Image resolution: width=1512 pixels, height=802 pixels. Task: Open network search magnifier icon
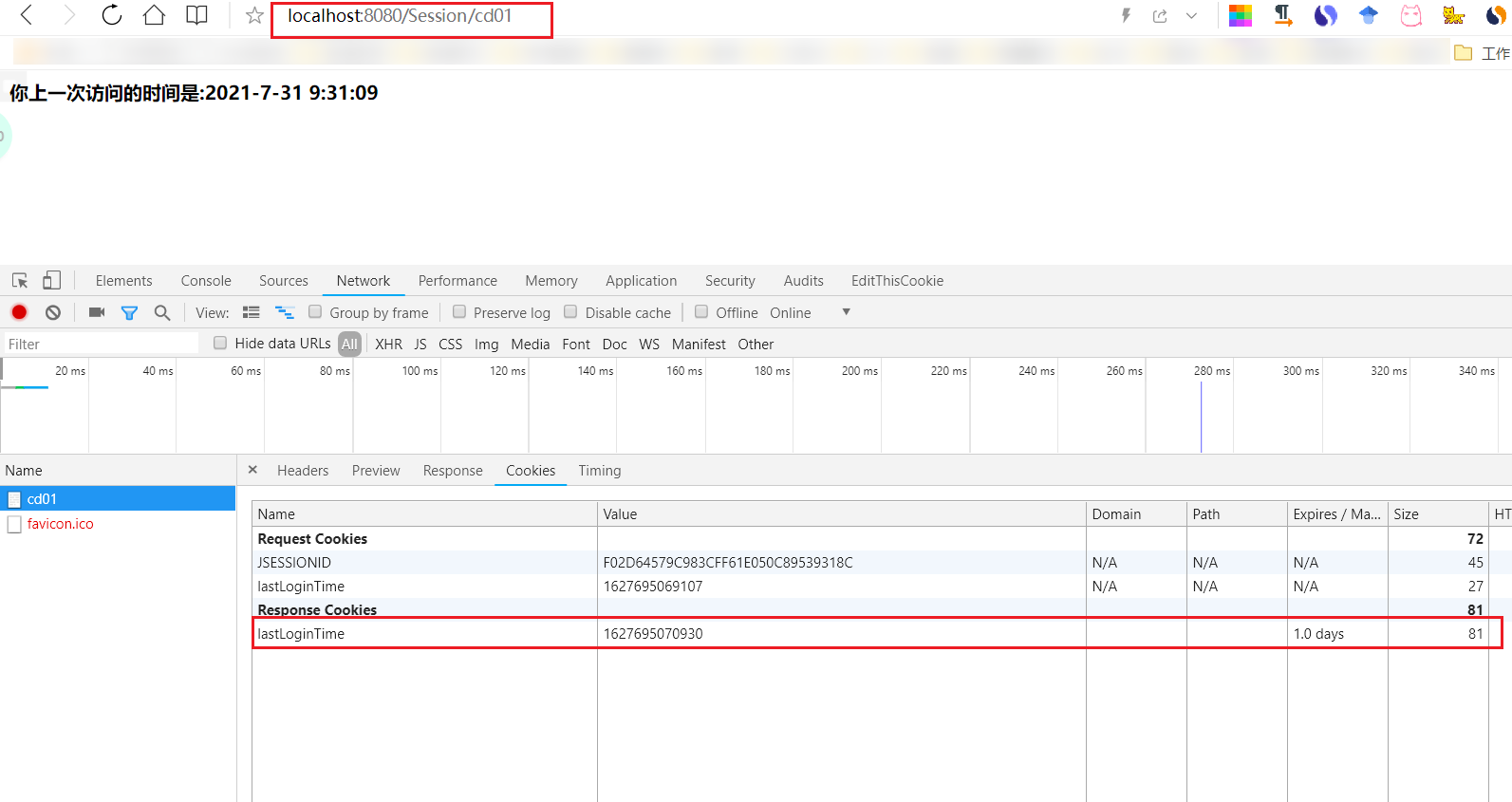point(162,312)
